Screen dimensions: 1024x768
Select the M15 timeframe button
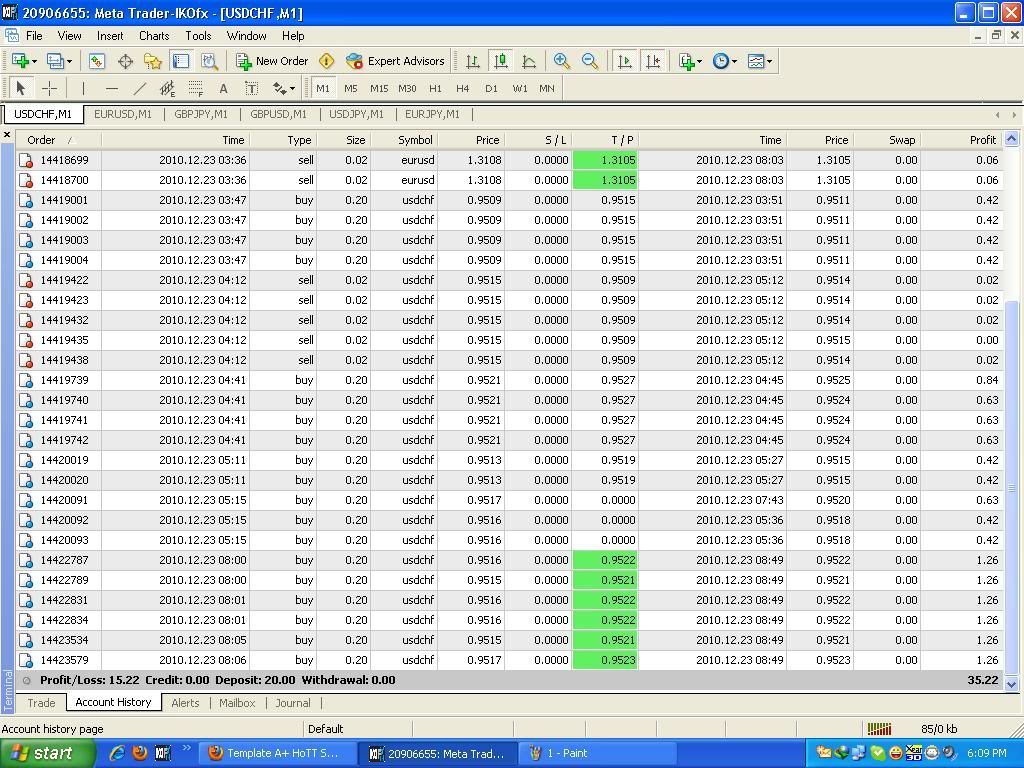click(379, 88)
